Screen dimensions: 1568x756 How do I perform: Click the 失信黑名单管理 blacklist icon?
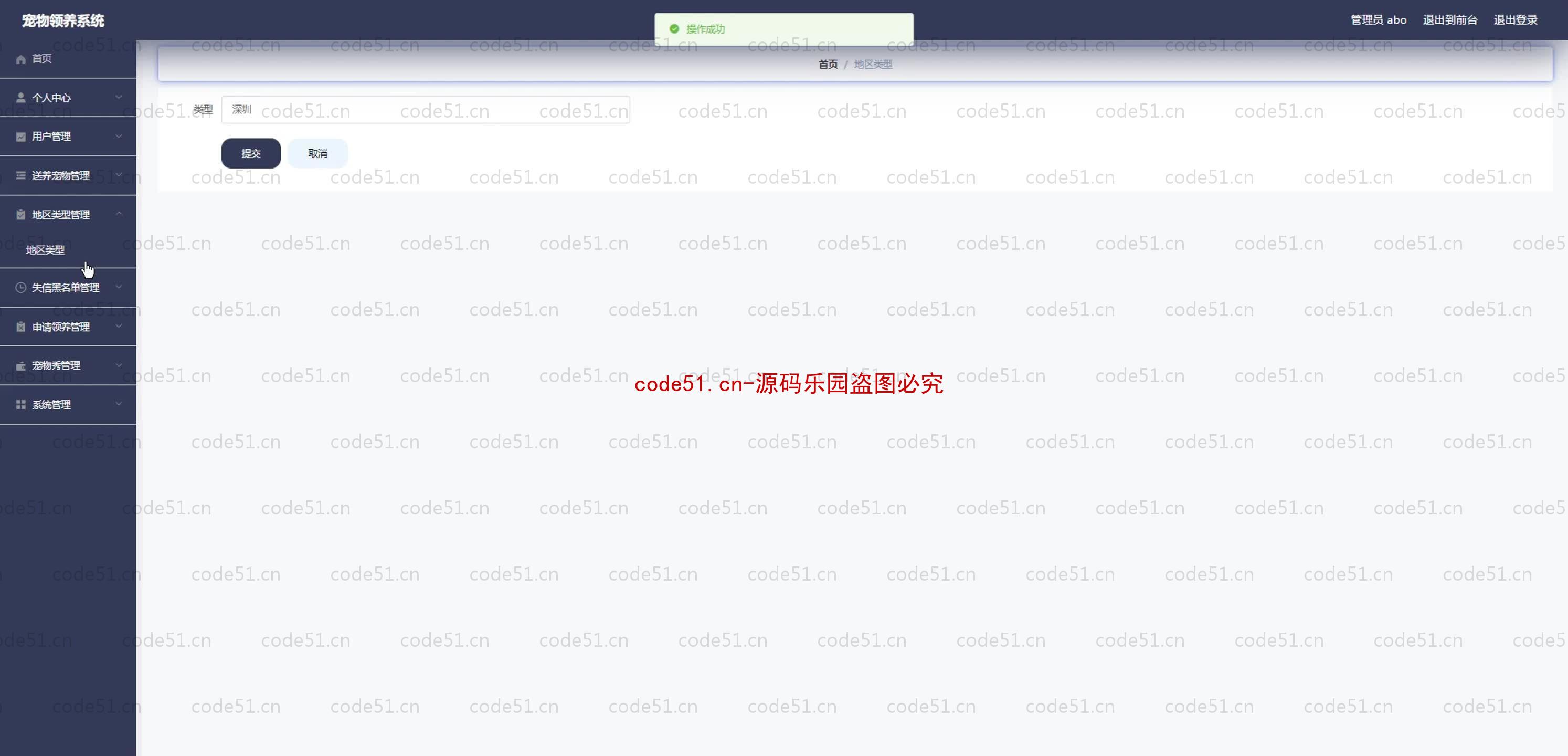pos(20,288)
